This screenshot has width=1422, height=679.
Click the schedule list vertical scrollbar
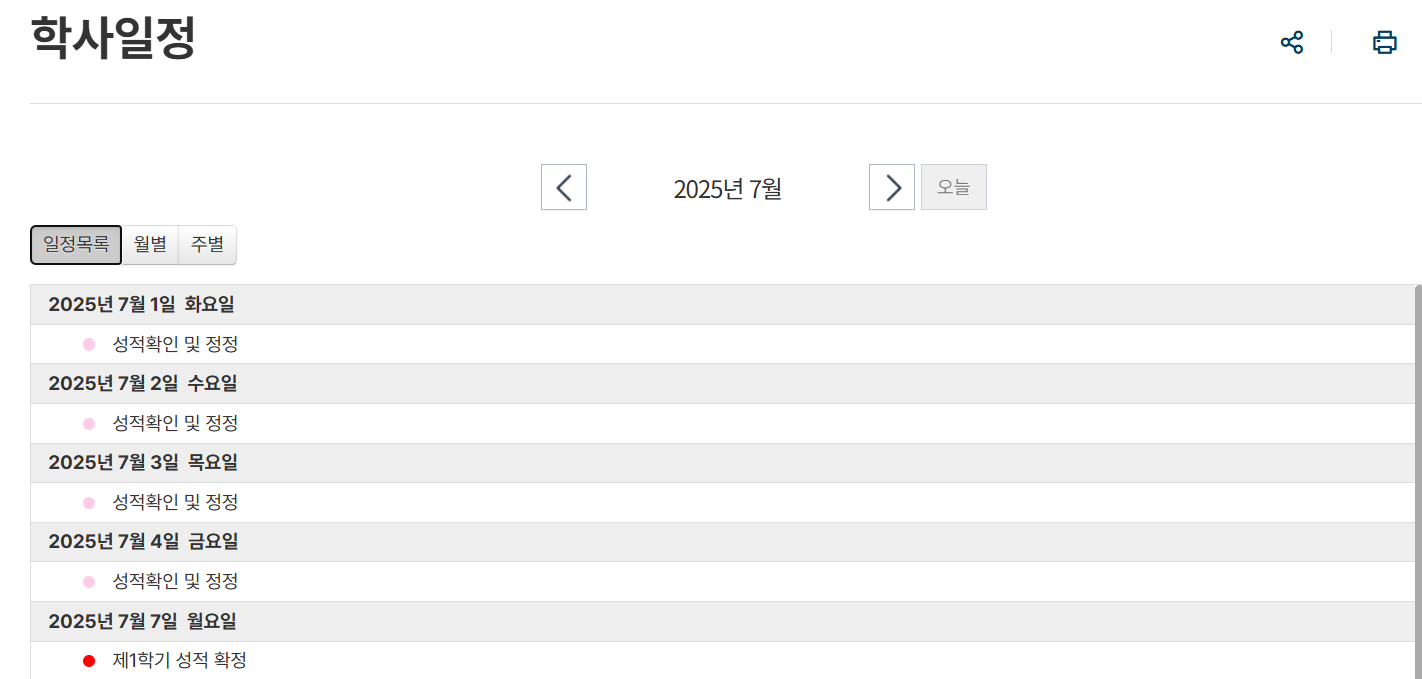[1417, 480]
